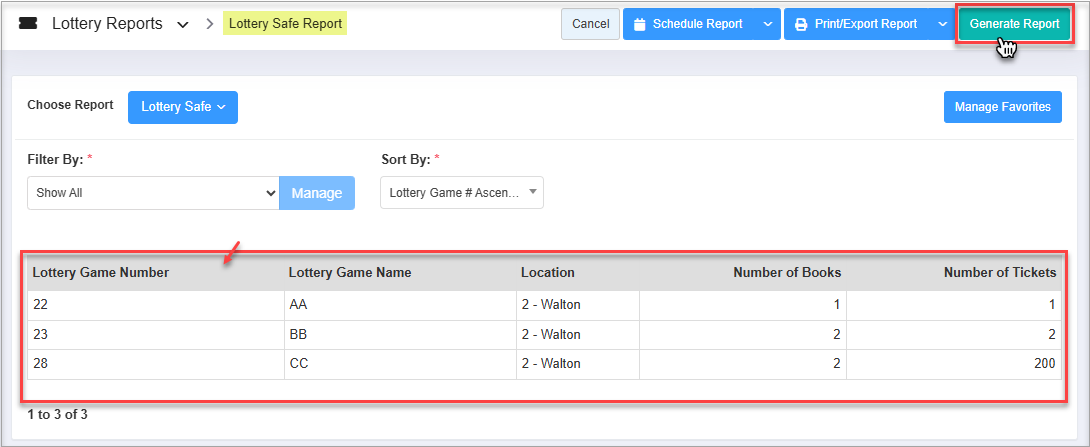Screen dimensions: 1090x447
Task: Click the Number of Books column header
Action: (x=786, y=272)
